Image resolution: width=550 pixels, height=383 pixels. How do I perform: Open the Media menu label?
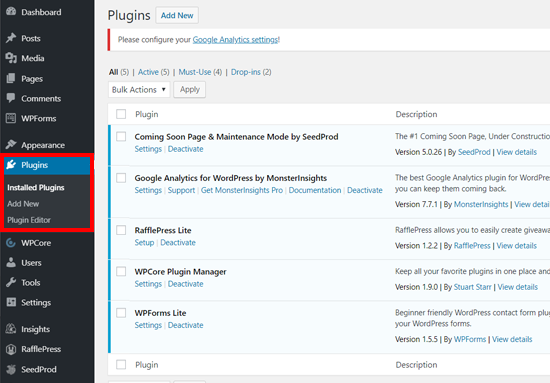coord(33,58)
